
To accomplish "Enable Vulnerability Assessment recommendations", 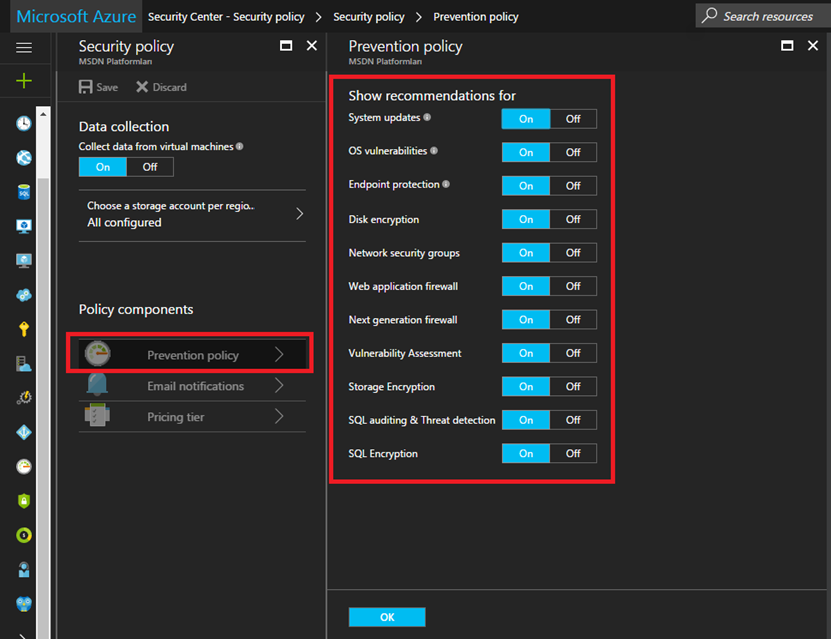I will [526, 353].
